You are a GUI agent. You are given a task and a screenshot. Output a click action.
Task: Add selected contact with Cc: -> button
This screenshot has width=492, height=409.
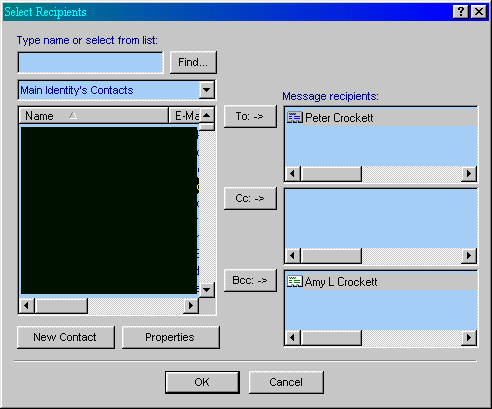(x=250, y=198)
